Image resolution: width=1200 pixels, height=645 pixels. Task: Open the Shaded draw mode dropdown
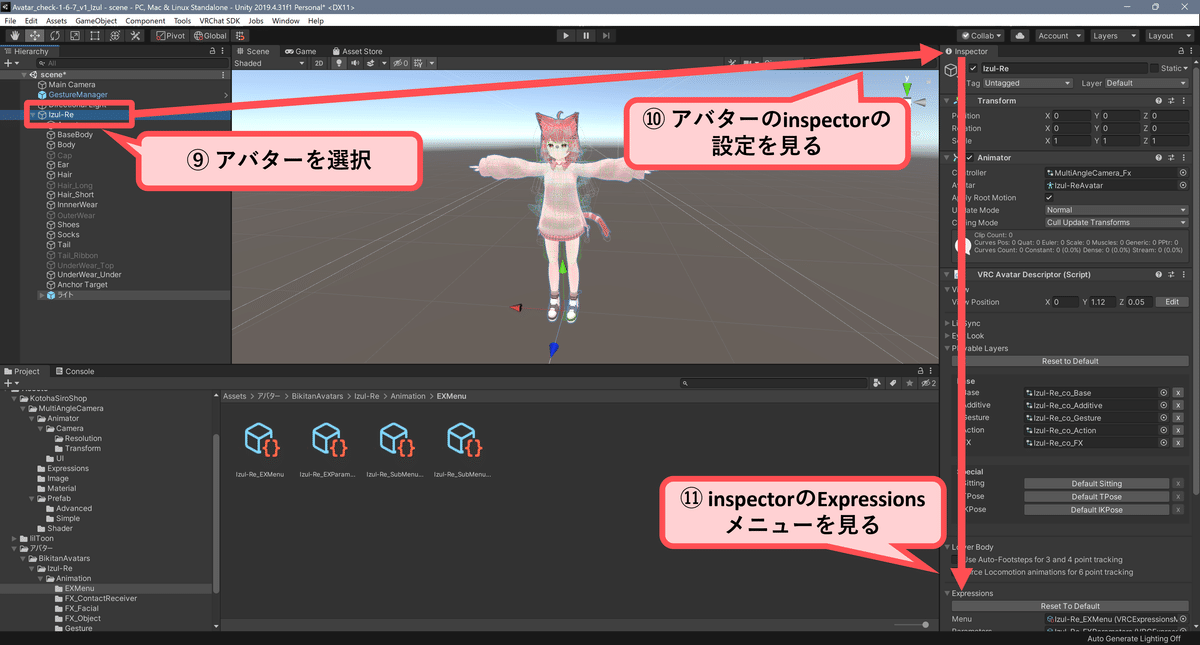click(269, 63)
